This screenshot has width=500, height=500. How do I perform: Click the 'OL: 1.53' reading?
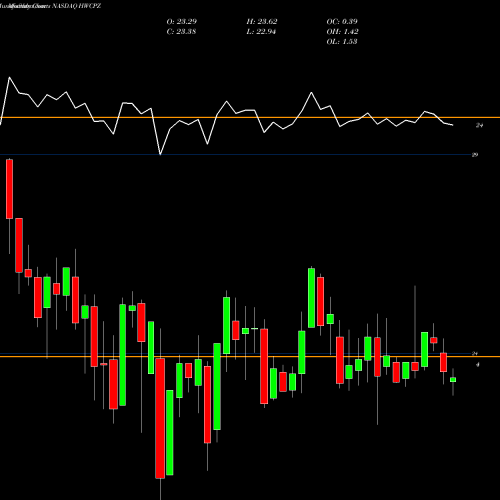pos(342,42)
